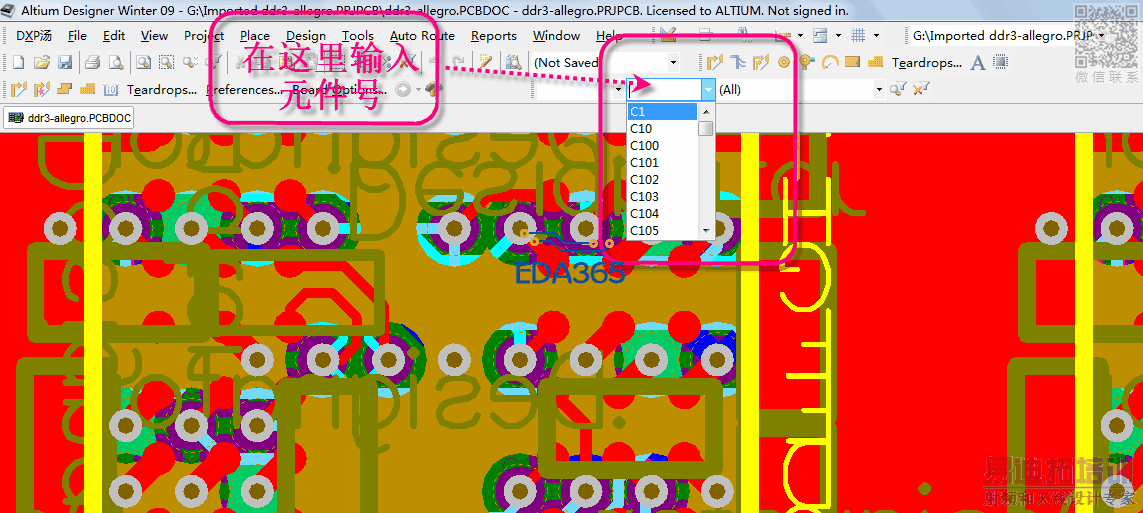1143x513 pixels.
Task: Click the find filter icon with magnifier
Action: point(900,90)
